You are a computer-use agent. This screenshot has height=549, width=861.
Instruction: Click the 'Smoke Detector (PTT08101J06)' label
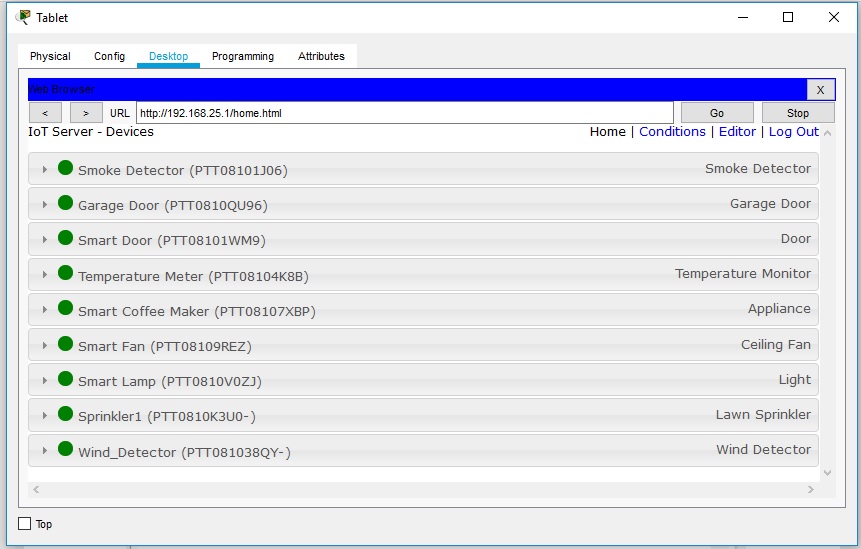pos(183,170)
